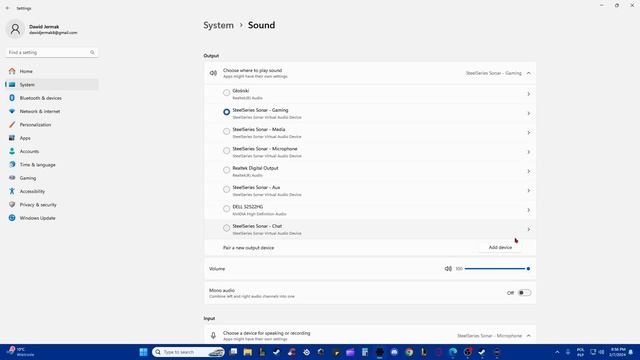This screenshot has width=640, height=360.
Task: Click the search magnifier in Find a setting
Action: coord(92,53)
